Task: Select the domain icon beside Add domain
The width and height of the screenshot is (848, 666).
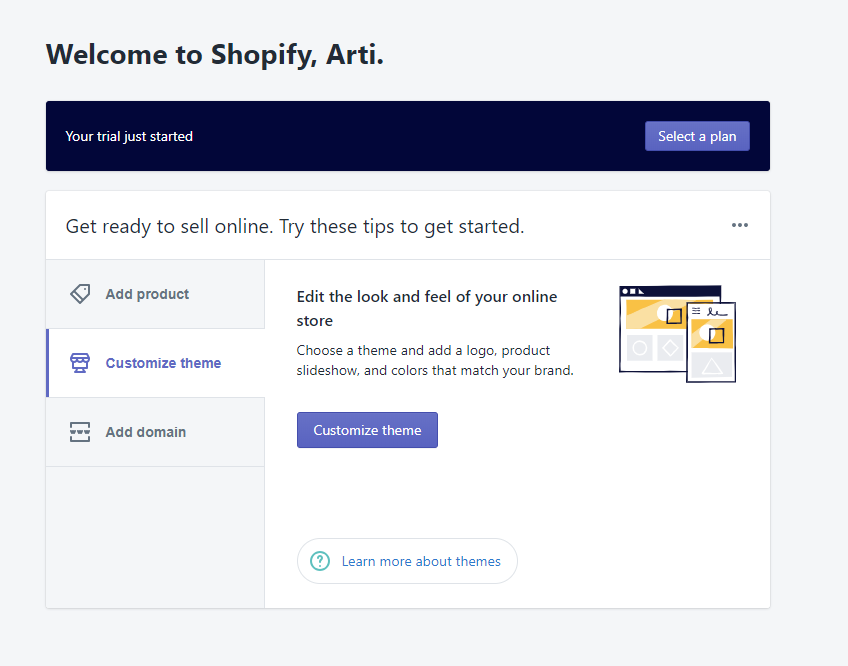Action: (x=80, y=432)
